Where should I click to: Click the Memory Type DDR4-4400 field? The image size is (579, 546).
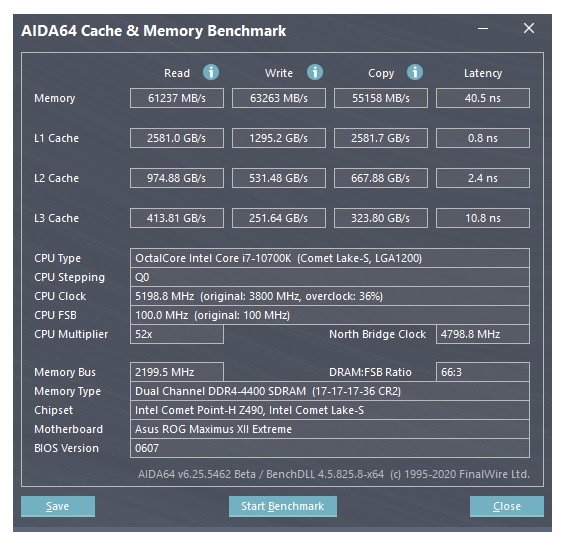click(x=330, y=391)
